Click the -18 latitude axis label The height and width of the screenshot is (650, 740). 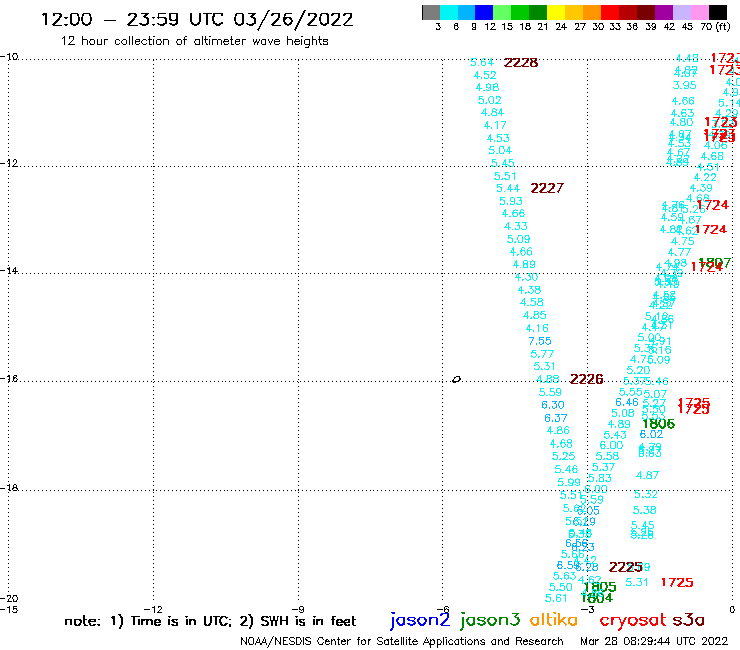click(x=9, y=488)
